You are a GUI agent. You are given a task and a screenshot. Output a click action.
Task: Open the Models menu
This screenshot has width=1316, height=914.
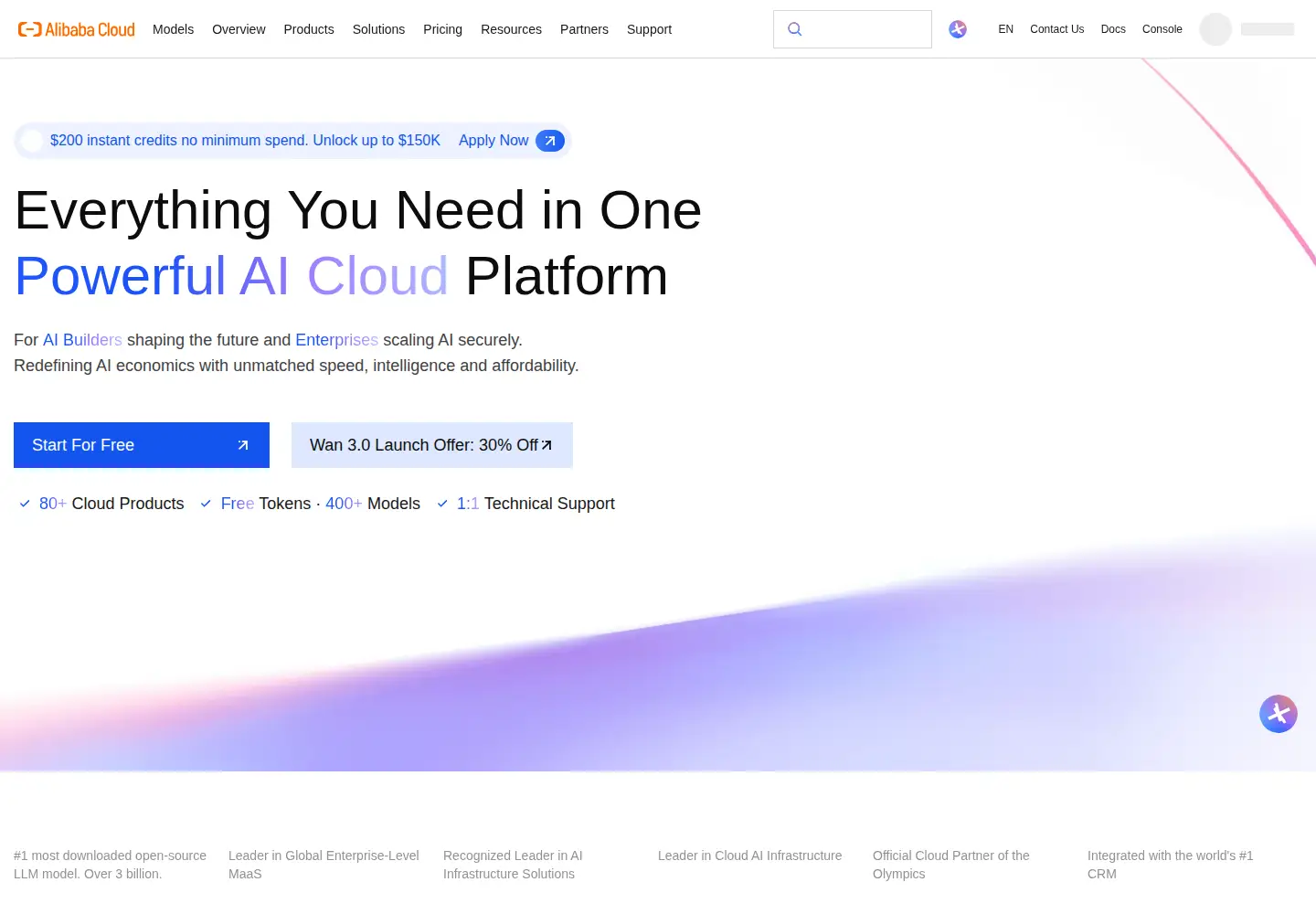click(173, 29)
